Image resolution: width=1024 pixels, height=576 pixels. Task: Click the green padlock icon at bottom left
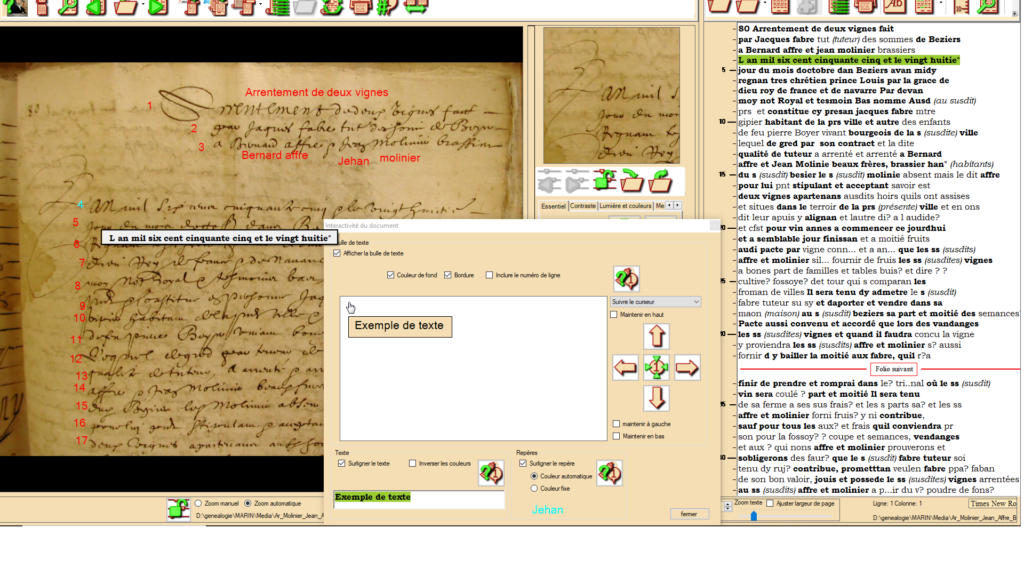click(178, 509)
